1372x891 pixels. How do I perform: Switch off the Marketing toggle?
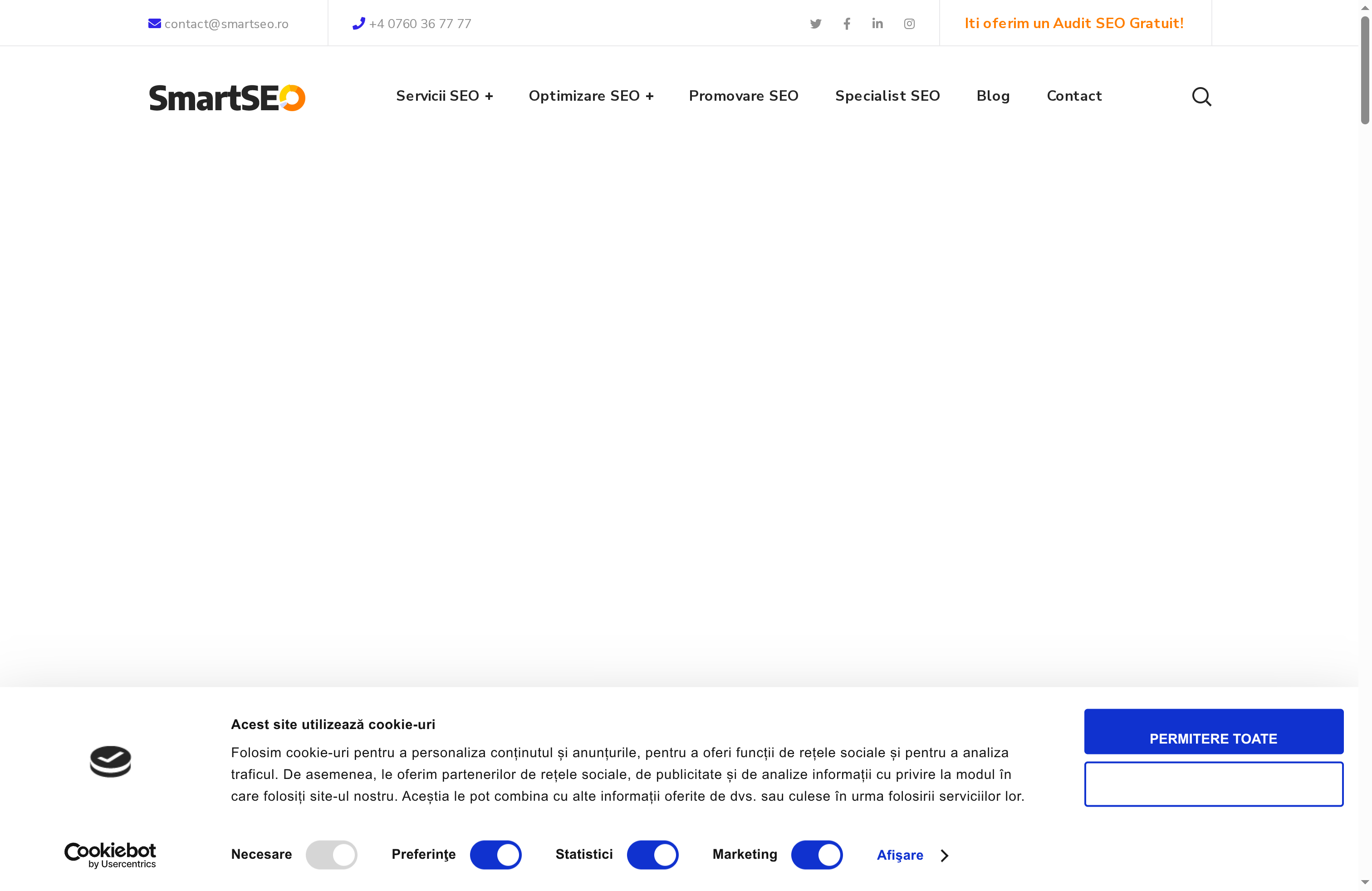tap(816, 854)
